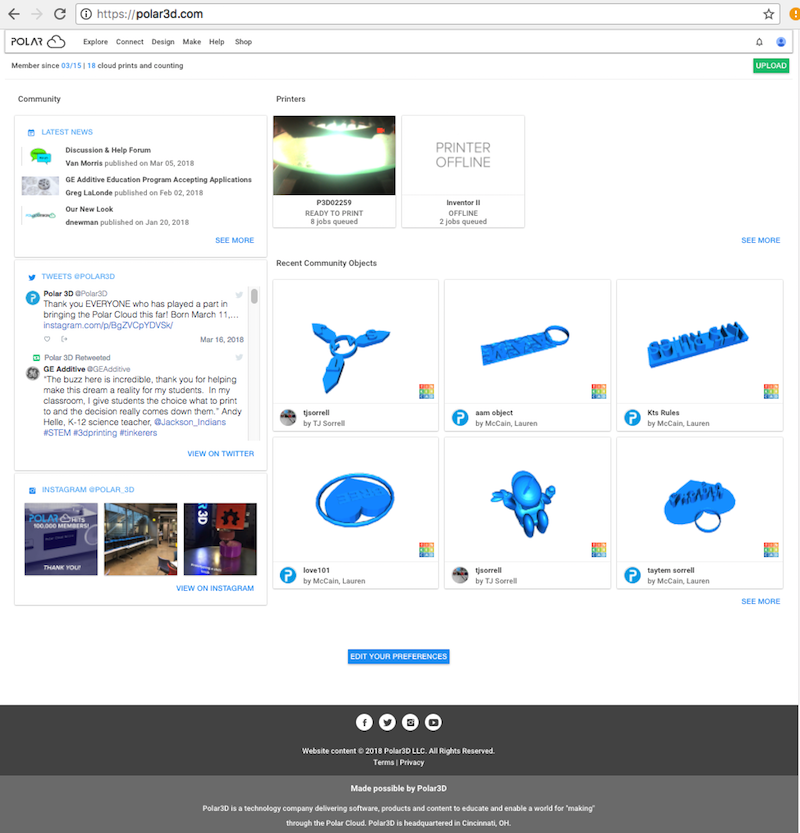Click the Privacy link in footer
Screen dimensions: 800x833
tap(412, 762)
